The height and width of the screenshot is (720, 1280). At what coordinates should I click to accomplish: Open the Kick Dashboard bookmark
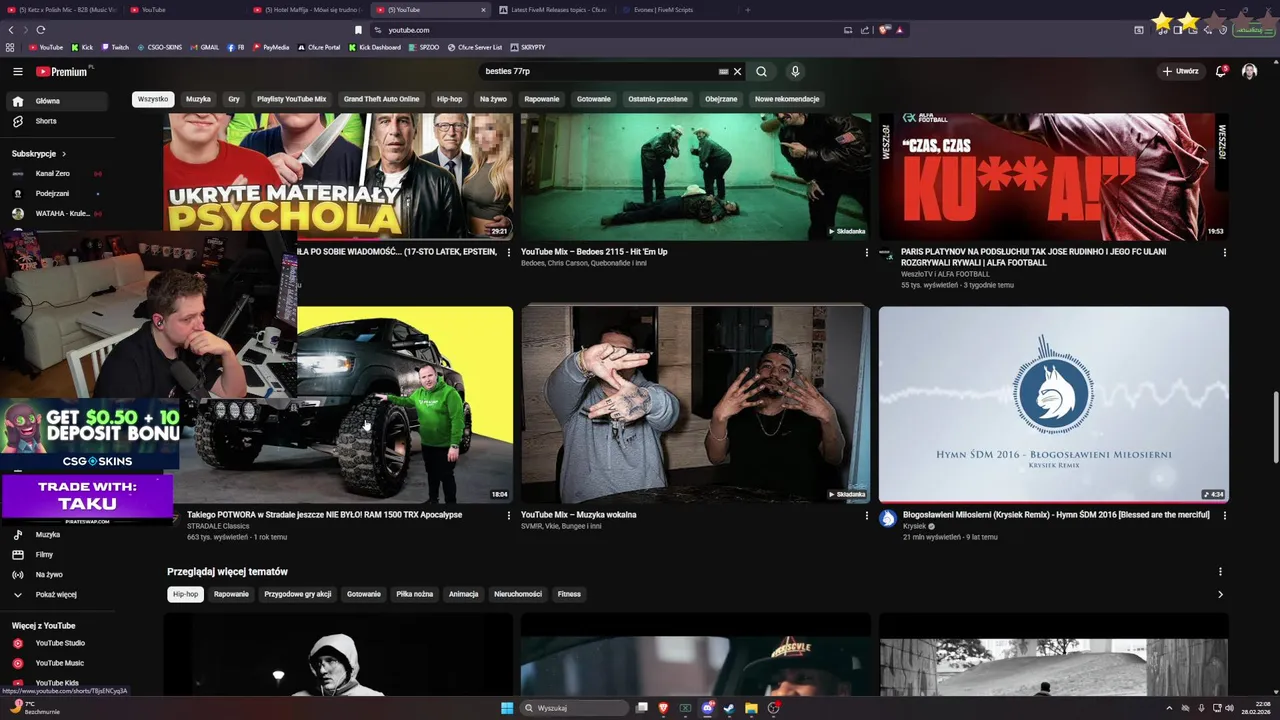(374, 47)
